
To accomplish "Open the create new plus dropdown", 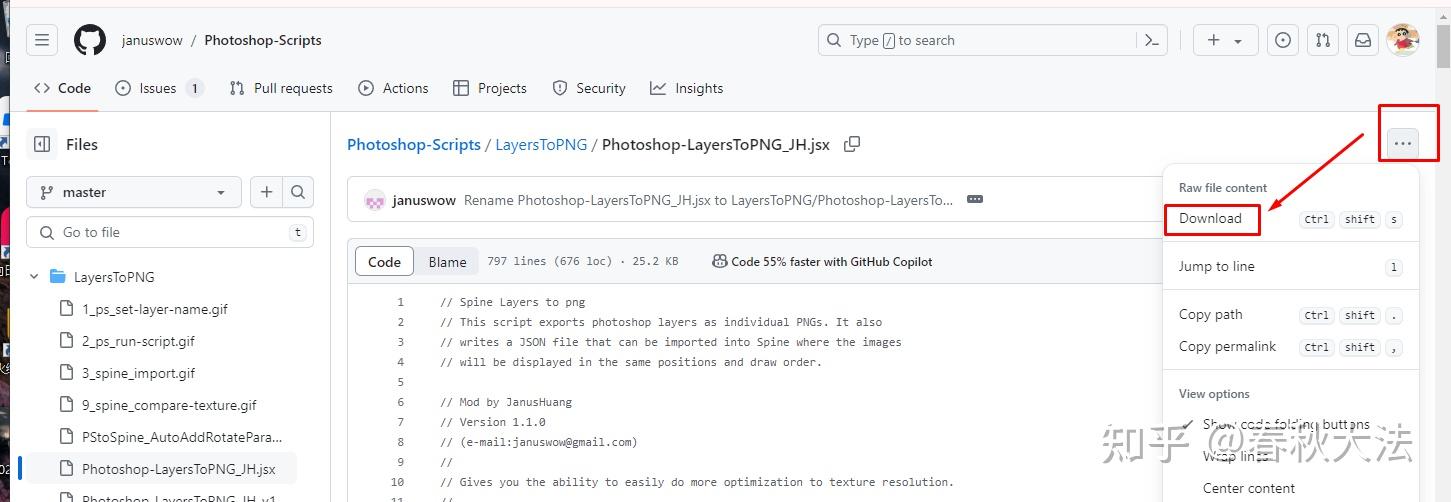I will [1223, 40].
